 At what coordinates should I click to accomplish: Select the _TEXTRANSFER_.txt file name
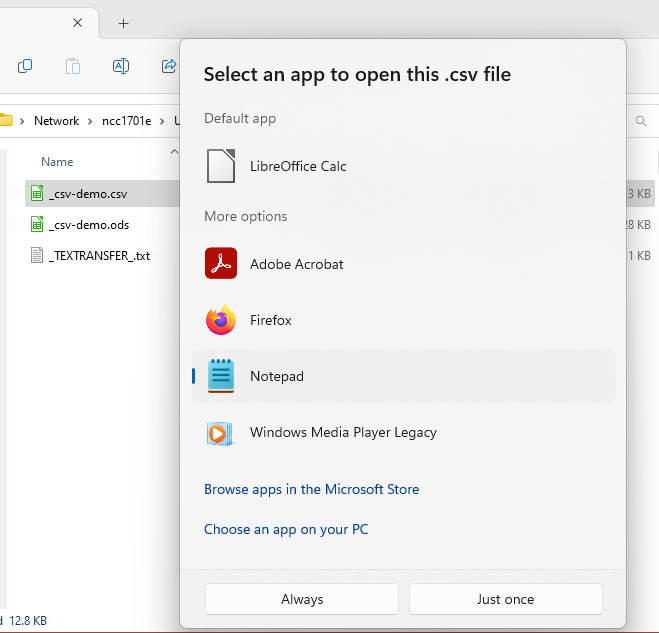(99, 256)
